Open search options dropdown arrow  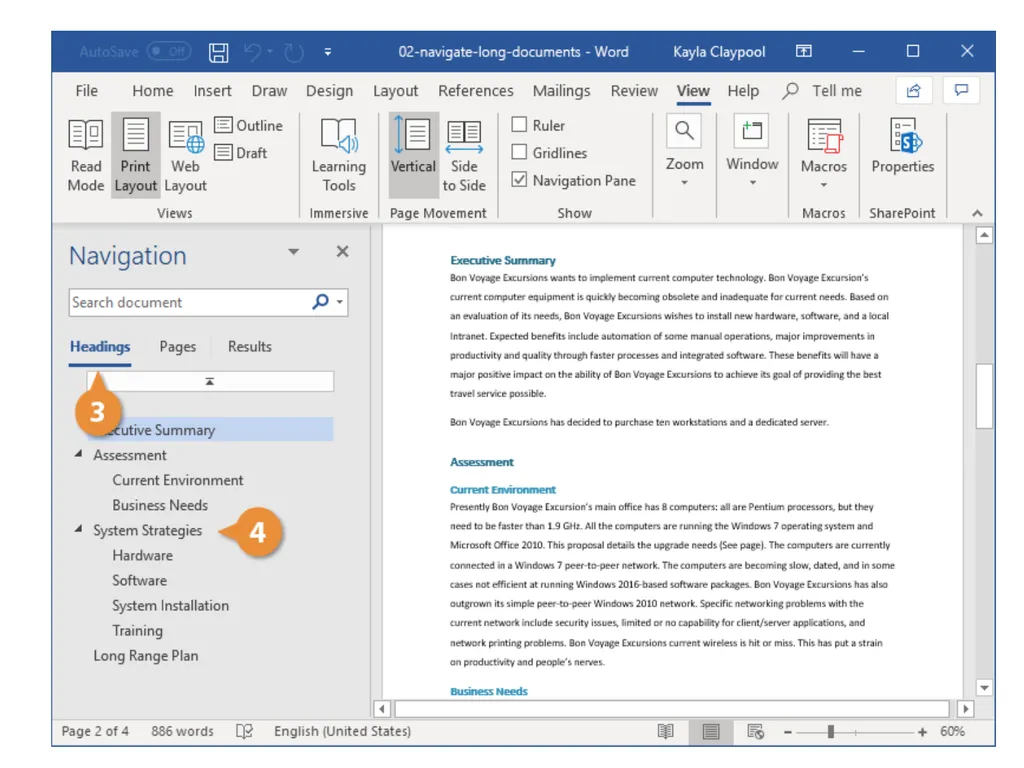[x=340, y=302]
